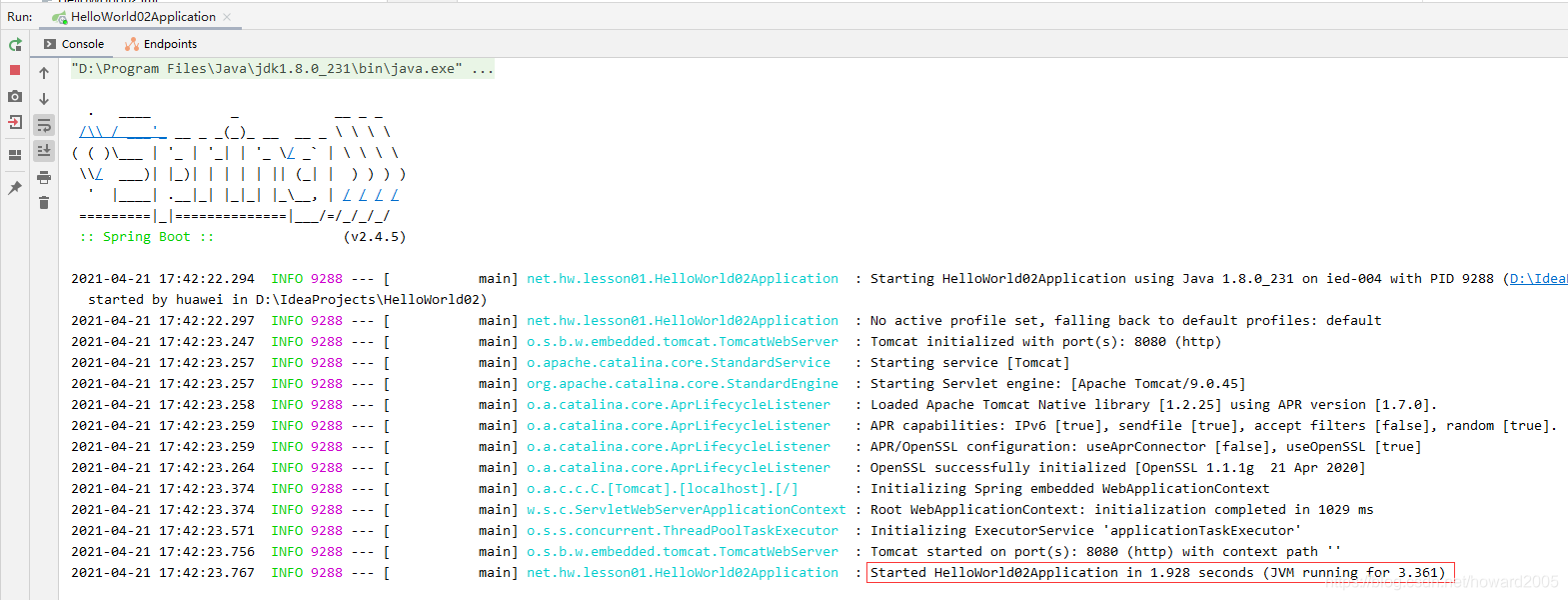Click timestamp 2021-04-21 17:42:22.294

163,279
